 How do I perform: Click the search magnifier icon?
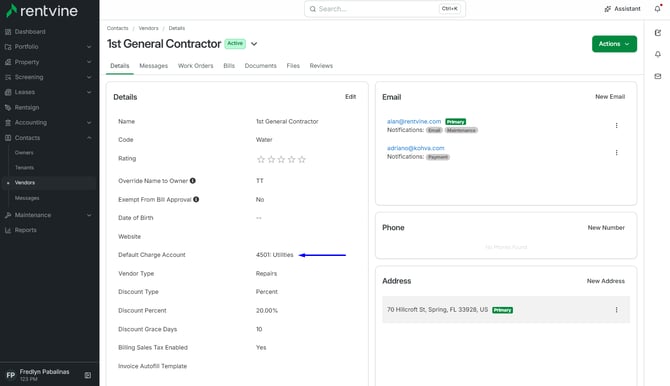(313, 9)
